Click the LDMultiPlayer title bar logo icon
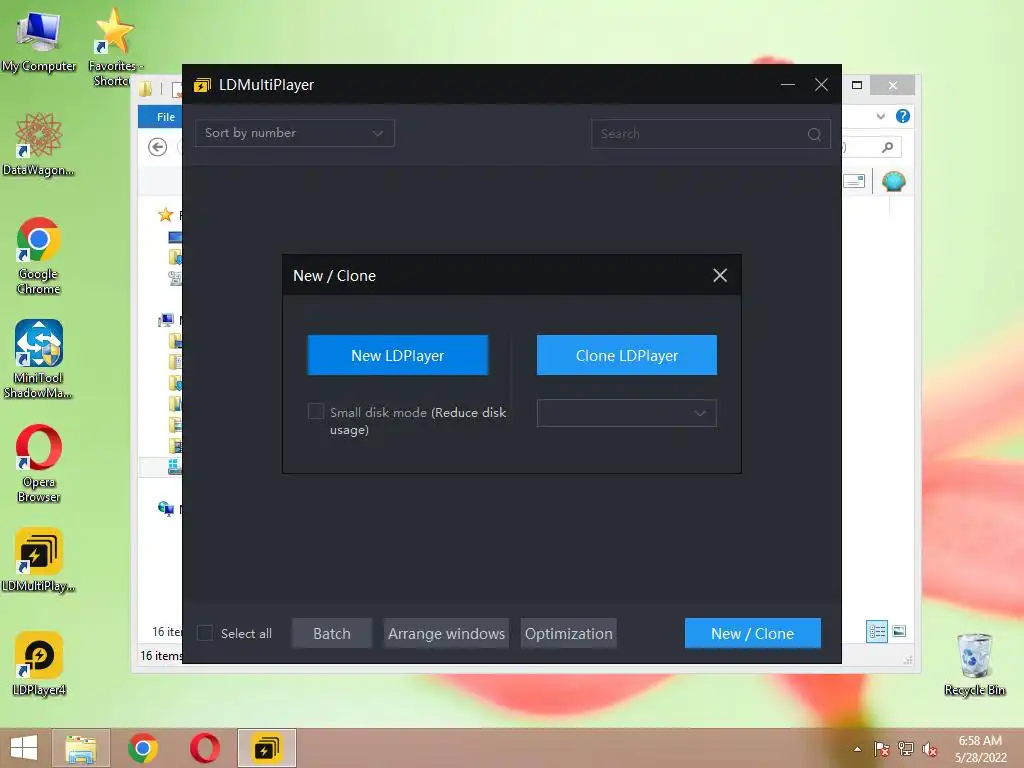 click(x=202, y=85)
